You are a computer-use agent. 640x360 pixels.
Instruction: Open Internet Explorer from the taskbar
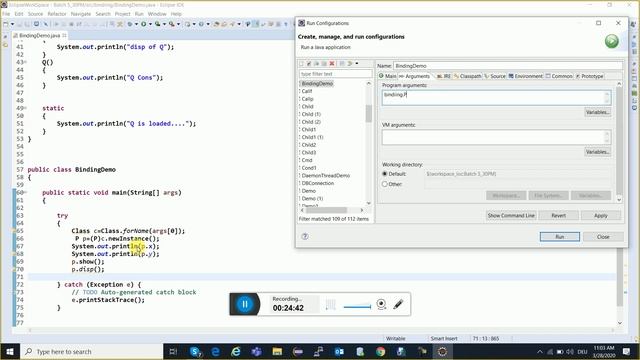[x=236, y=351]
